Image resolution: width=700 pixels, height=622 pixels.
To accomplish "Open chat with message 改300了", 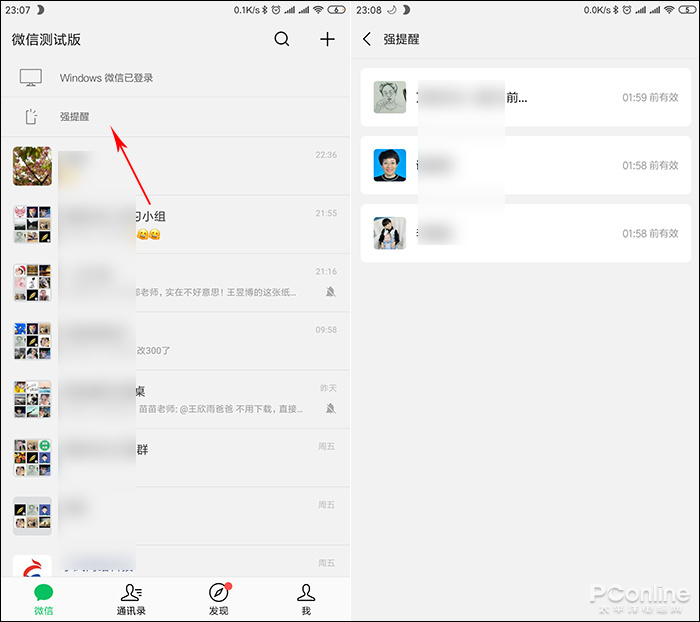I will tap(175, 341).
